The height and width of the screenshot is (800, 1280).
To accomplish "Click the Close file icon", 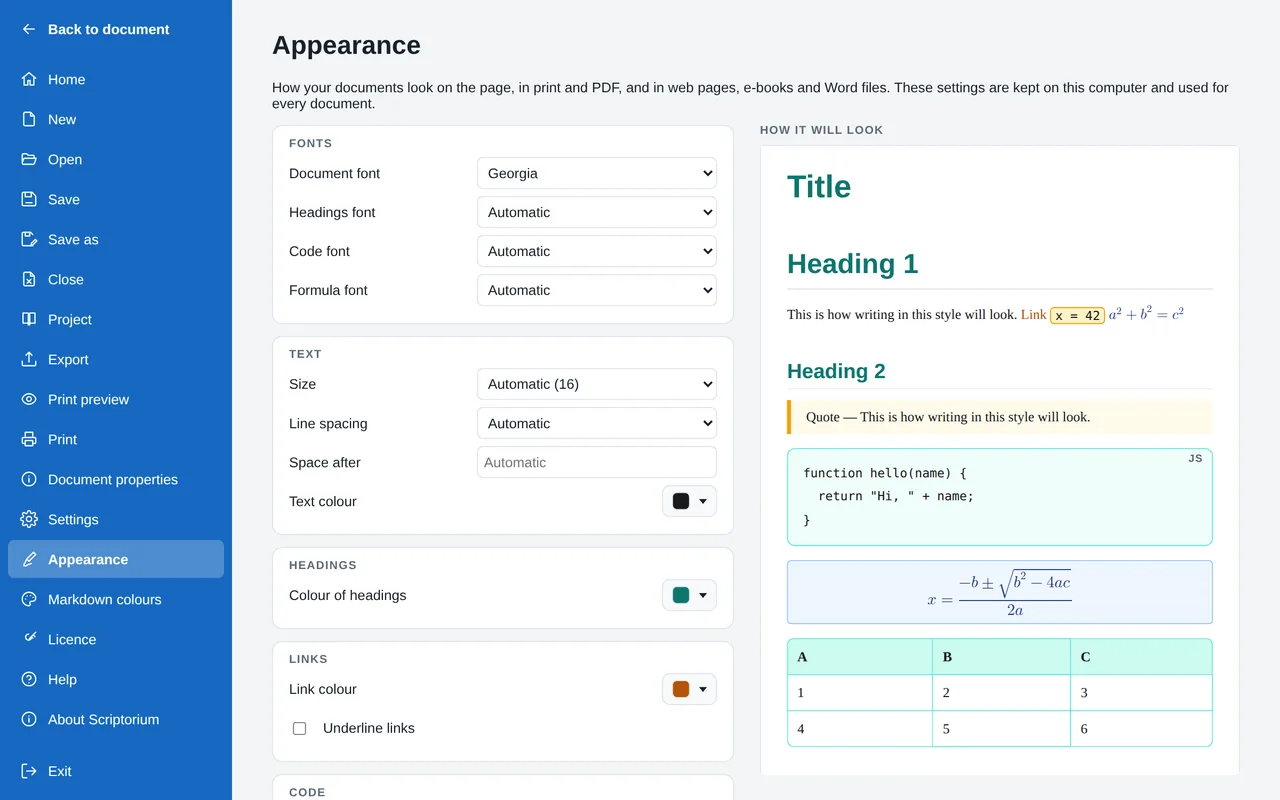I will pos(29,279).
